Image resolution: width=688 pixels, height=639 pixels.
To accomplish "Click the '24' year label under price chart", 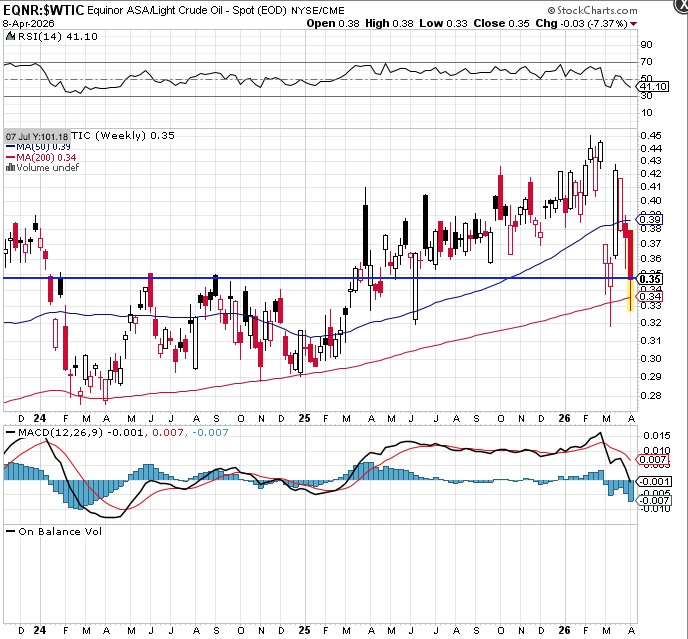I will point(40,419).
